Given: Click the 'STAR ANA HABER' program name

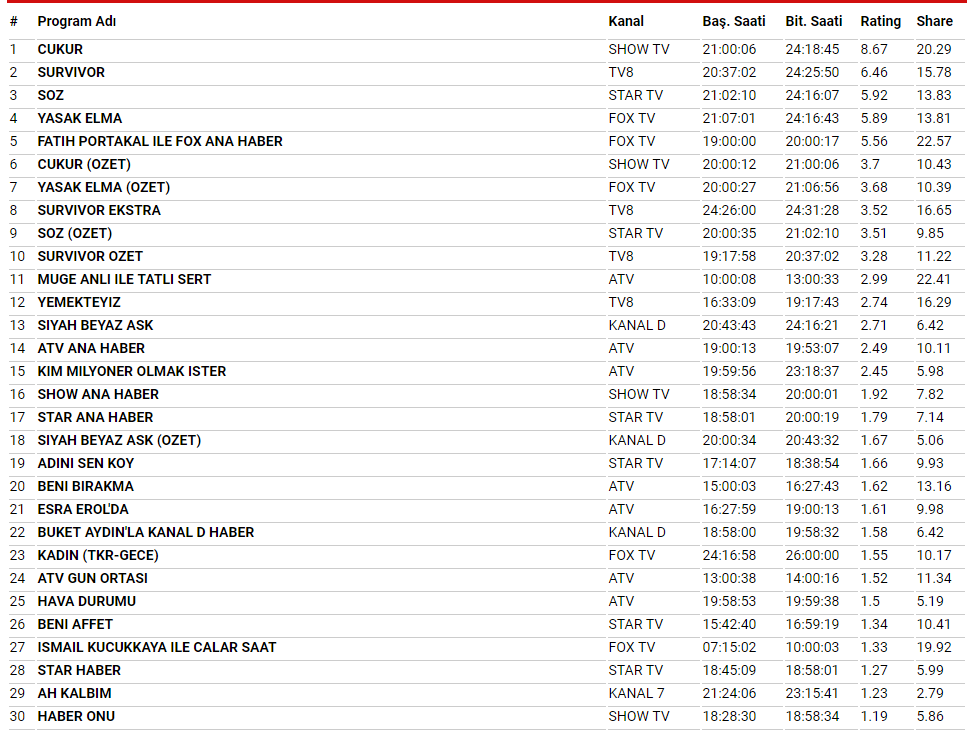Looking at the screenshot, I should pyautogui.click(x=95, y=418).
